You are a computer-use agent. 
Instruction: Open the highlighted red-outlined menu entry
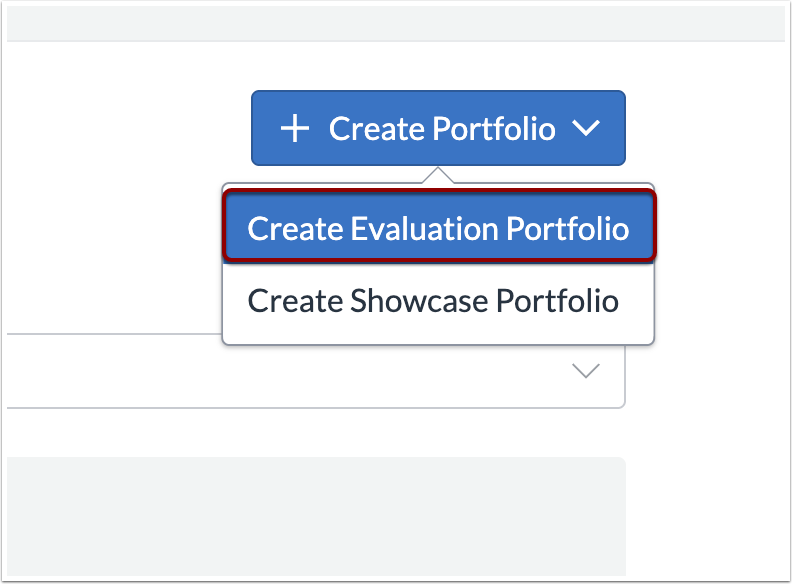click(438, 229)
